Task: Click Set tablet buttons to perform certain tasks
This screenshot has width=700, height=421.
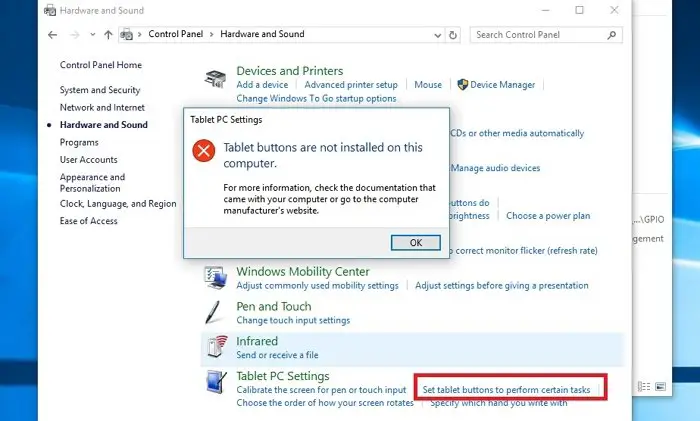Action: [506, 390]
